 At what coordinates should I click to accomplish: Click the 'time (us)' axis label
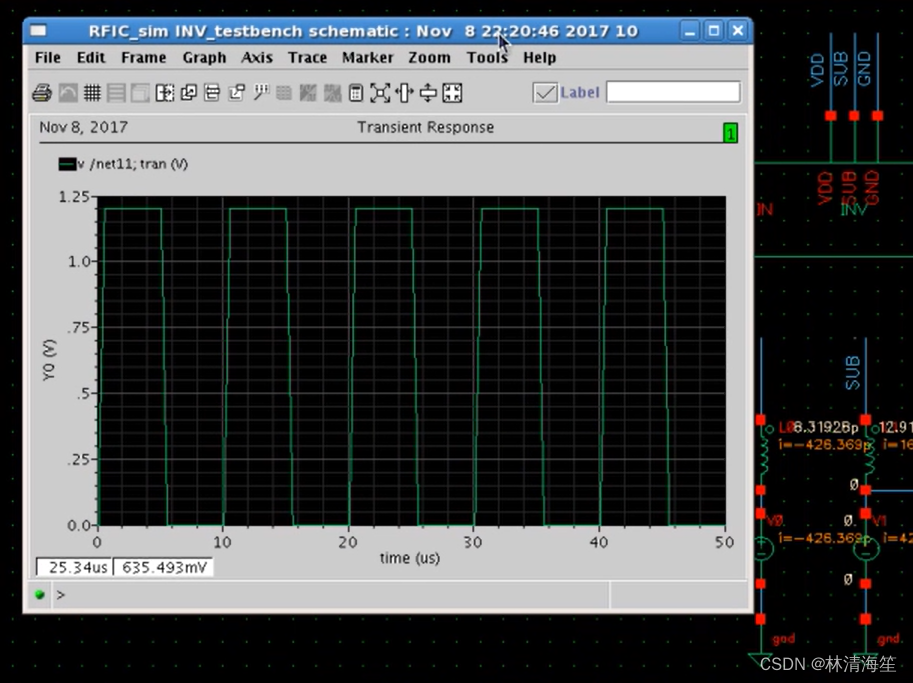tap(410, 558)
